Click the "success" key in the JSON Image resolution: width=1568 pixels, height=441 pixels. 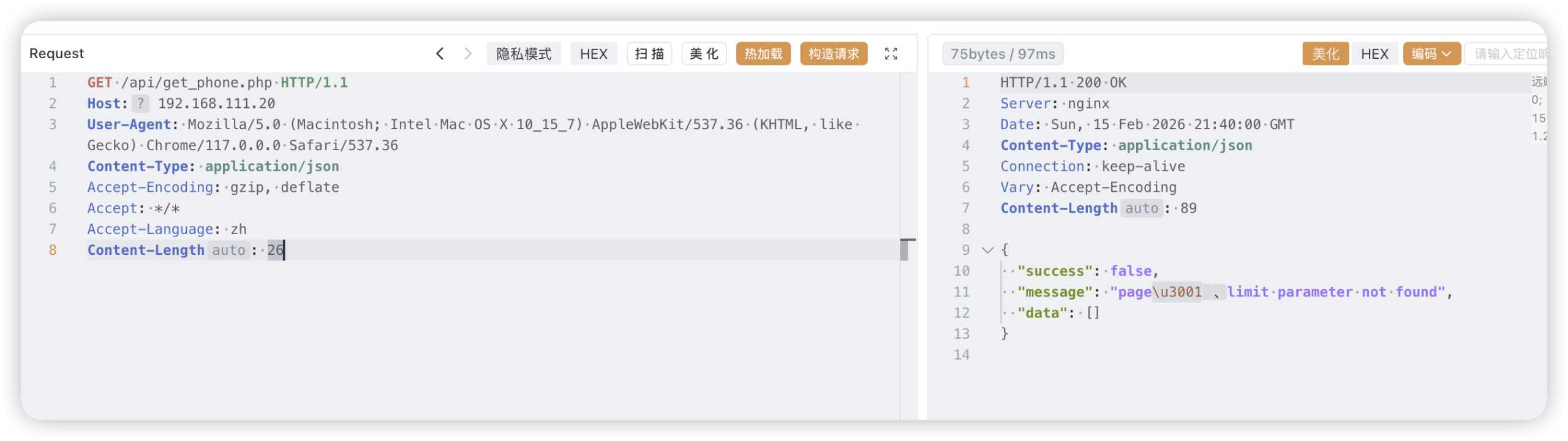1055,271
